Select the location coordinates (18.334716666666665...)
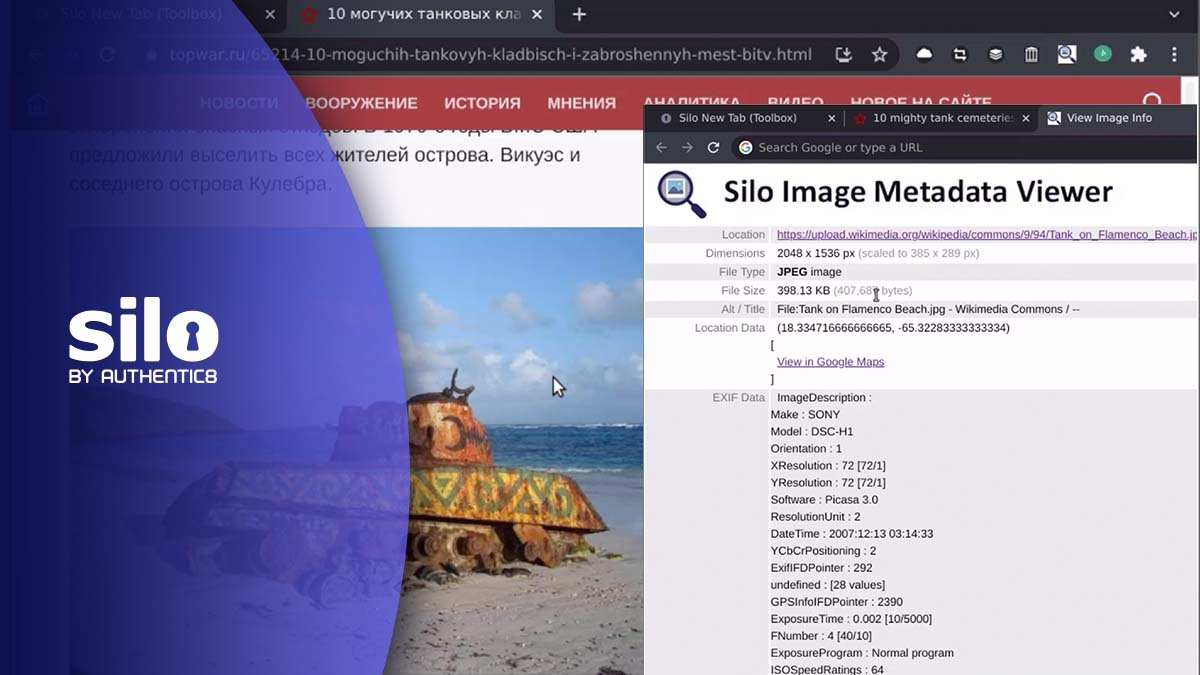Viewport: 1200px width, 675px height. (893, 328)
